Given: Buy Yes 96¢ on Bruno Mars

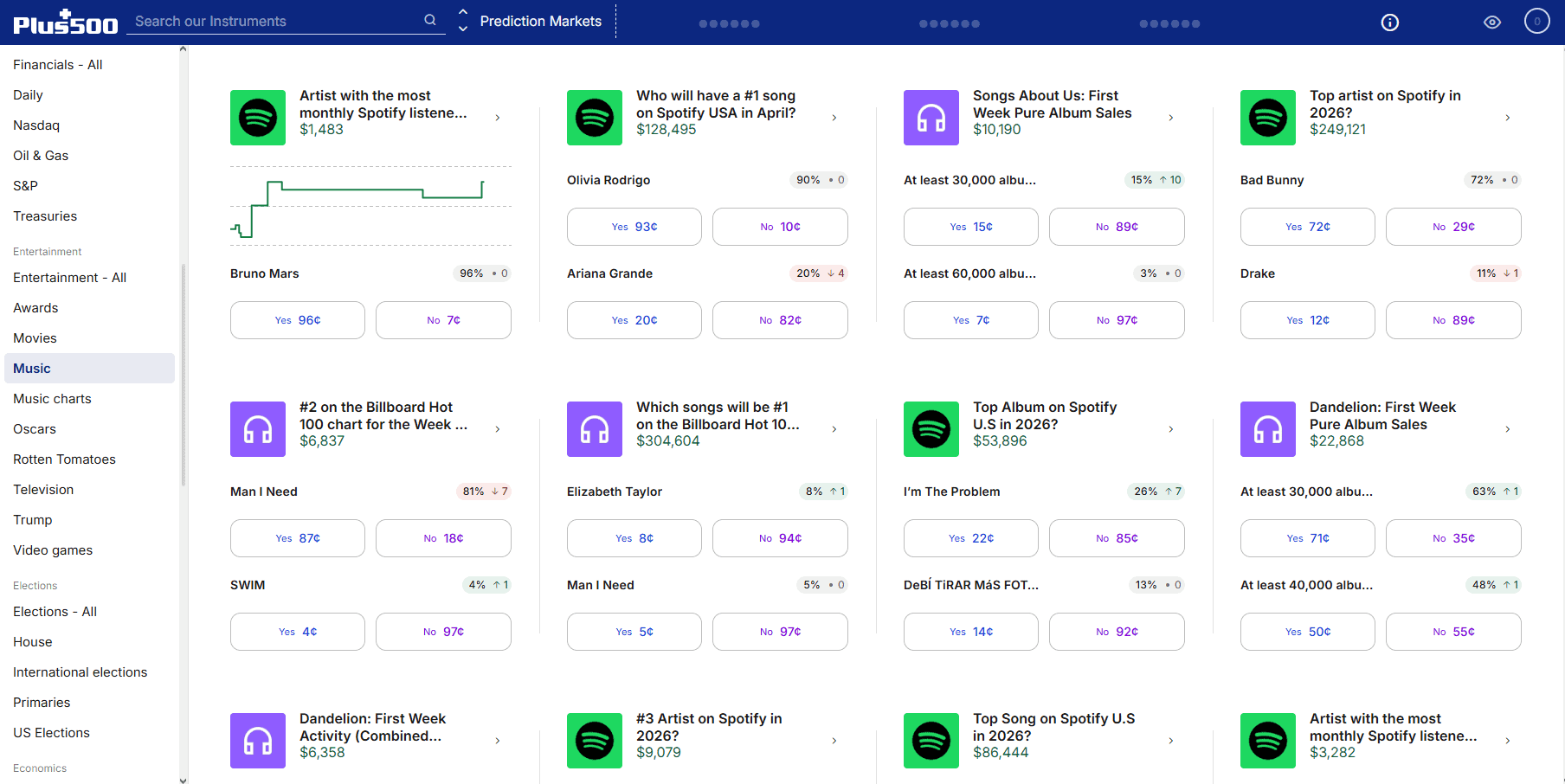Looking at the screenshot, I should click(x=298, y=320).
